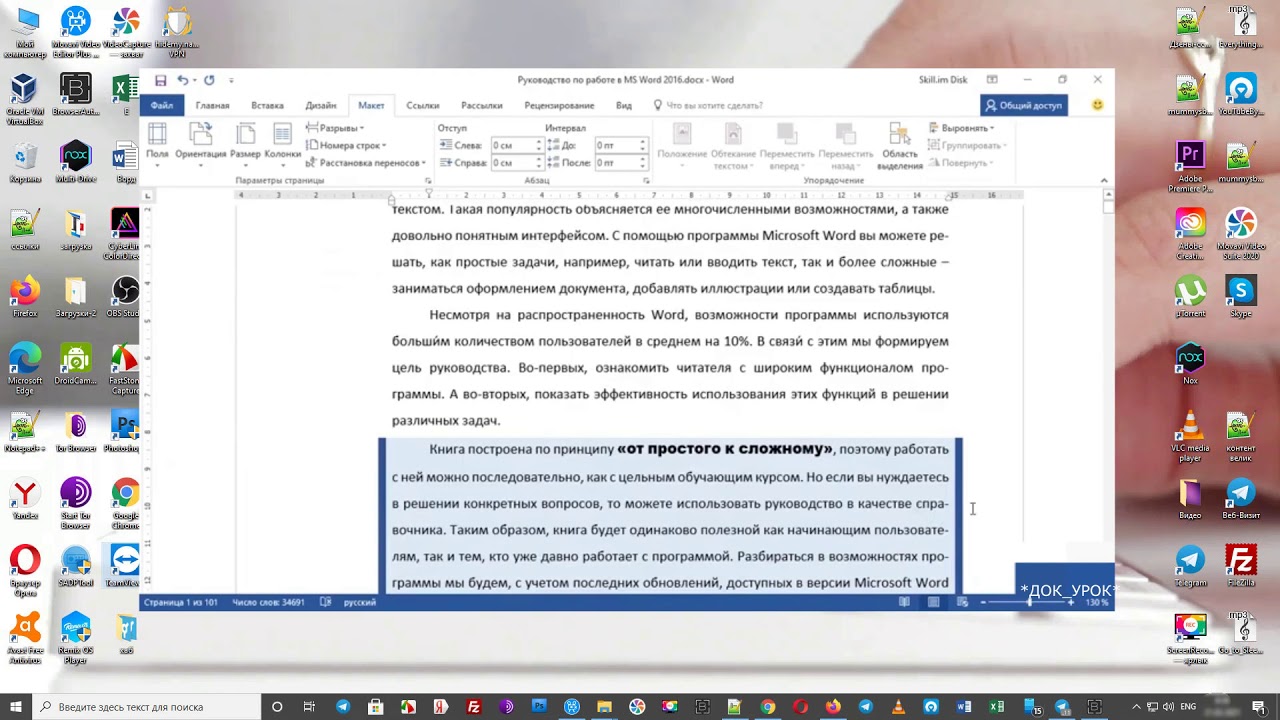Image resolution: width=1280 pixels, height=720 pixels.
Task: Click the Undo arrow in quick access toolbar
Action: (182, 80)
